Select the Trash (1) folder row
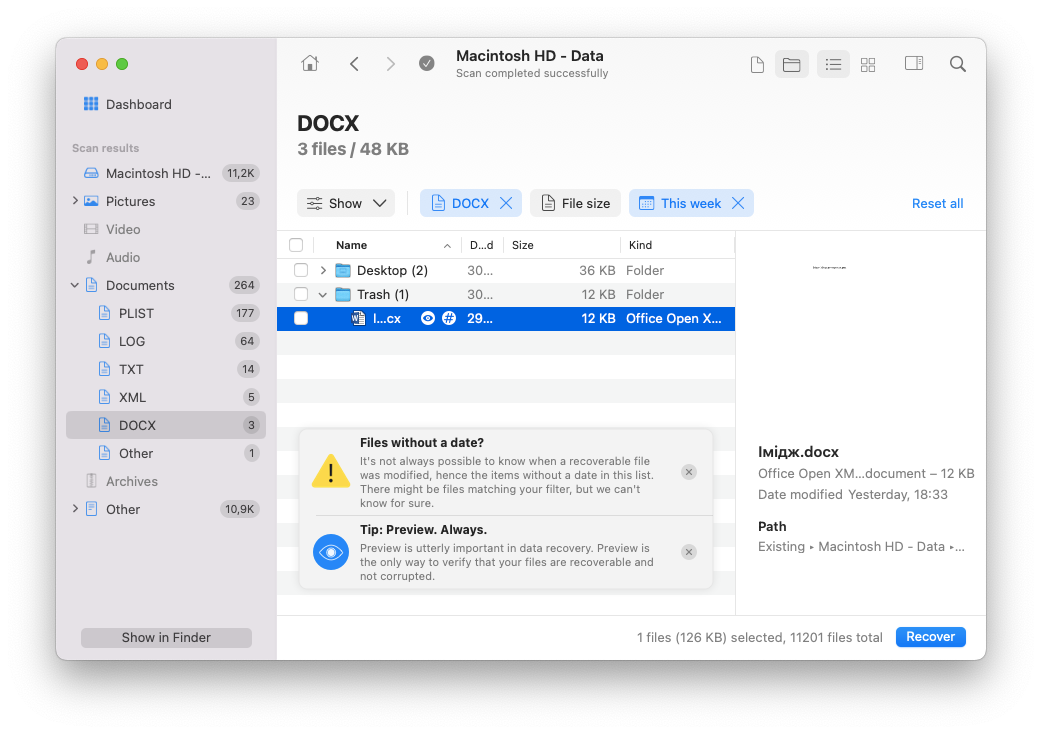Viewport: 1042px width, 734px height. (x=506, y=294)
